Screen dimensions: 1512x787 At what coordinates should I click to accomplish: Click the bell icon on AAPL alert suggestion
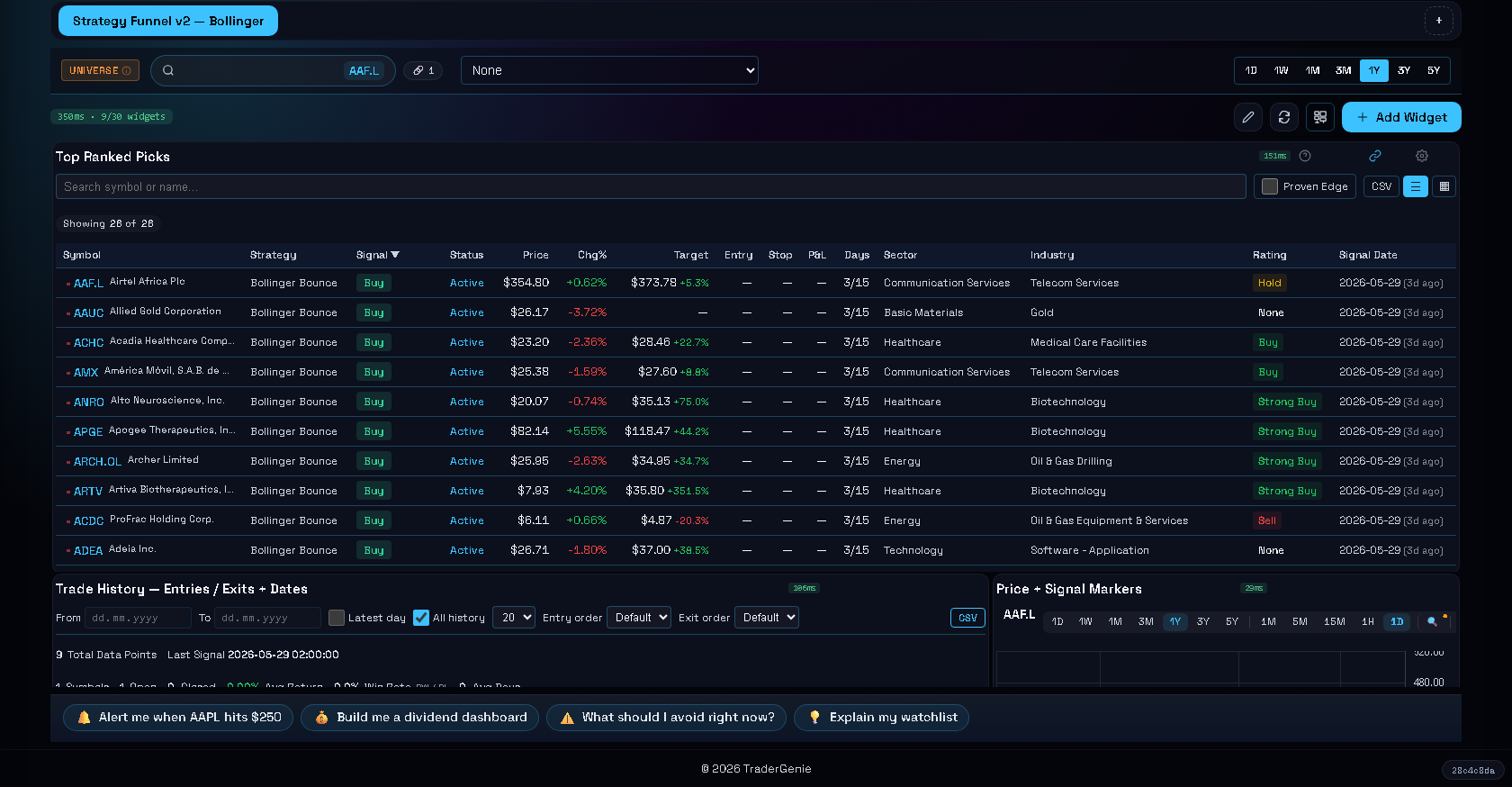[x=84, y=718]
